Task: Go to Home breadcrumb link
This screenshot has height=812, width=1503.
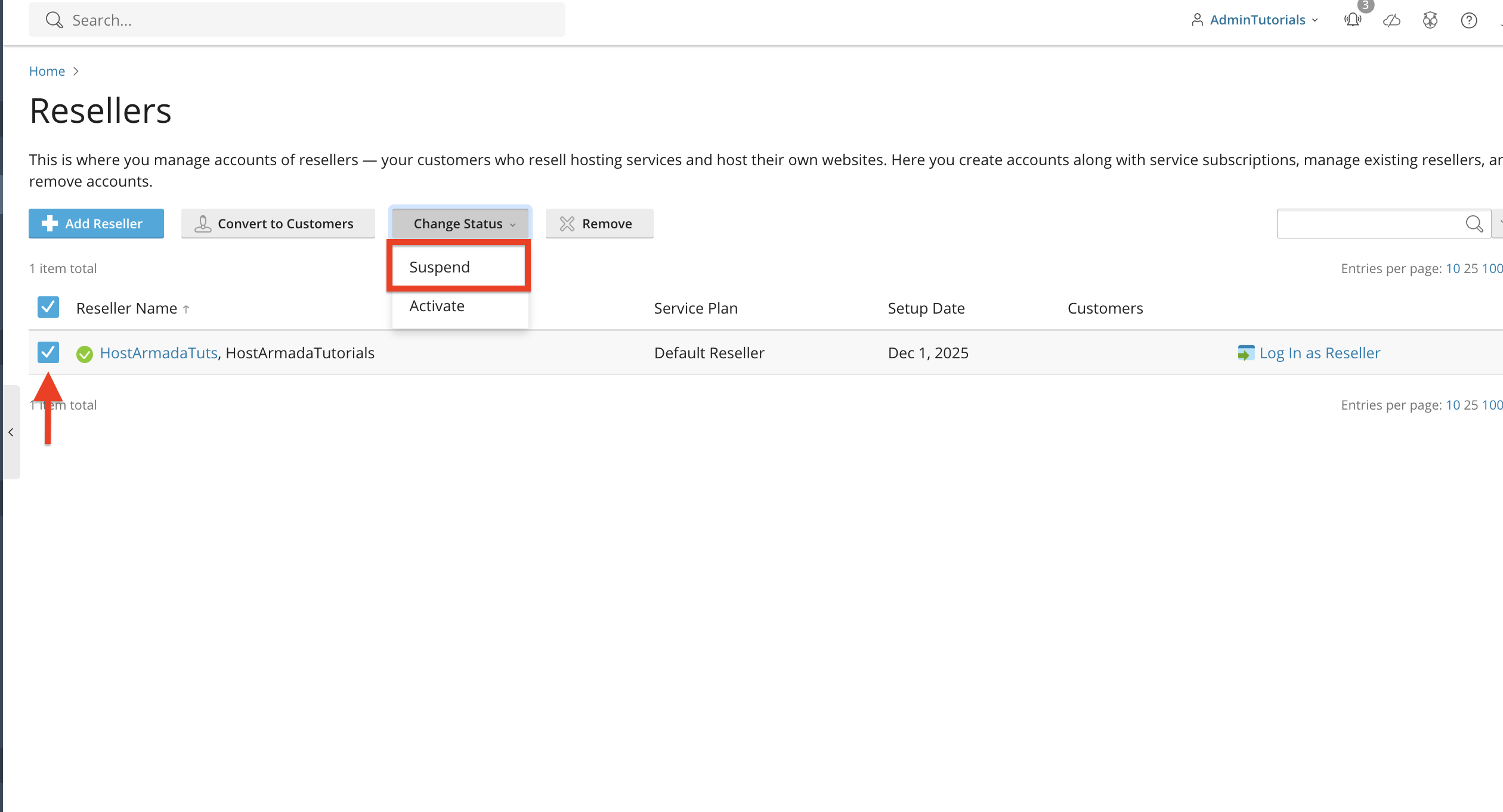Action: coord(47,71)
